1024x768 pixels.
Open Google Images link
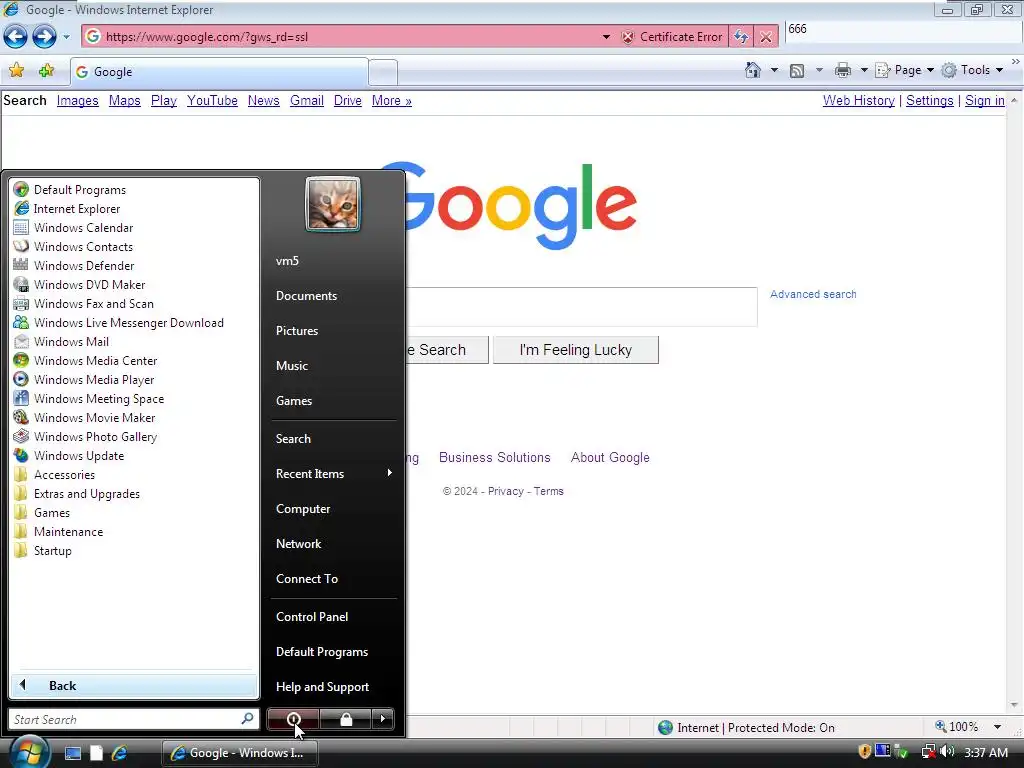(77, 101)
